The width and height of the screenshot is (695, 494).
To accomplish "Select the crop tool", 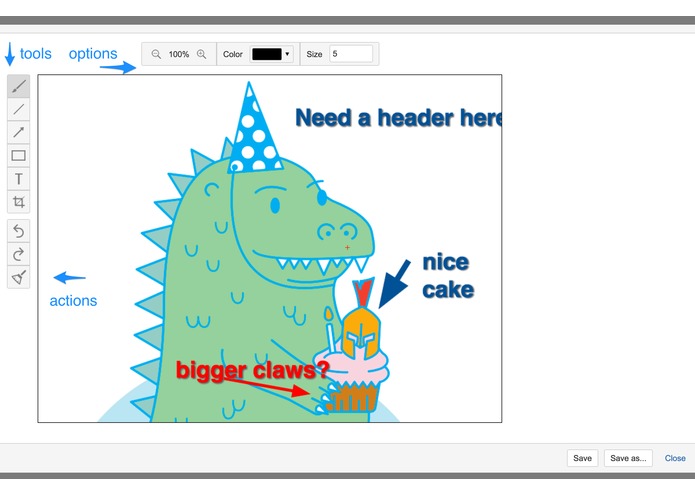I will (19, 202).
